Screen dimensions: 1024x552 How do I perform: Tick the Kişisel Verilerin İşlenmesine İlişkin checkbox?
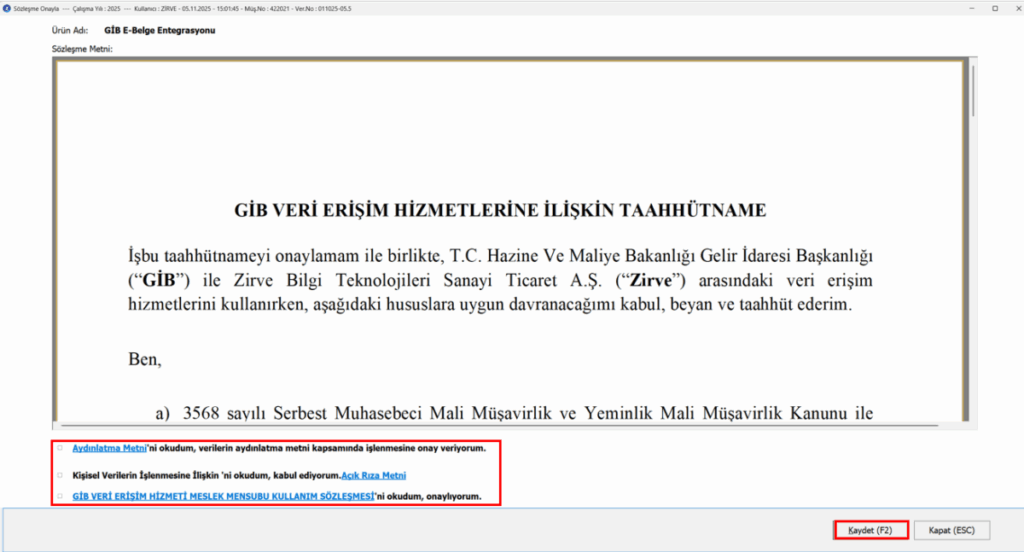coord(60,475)
